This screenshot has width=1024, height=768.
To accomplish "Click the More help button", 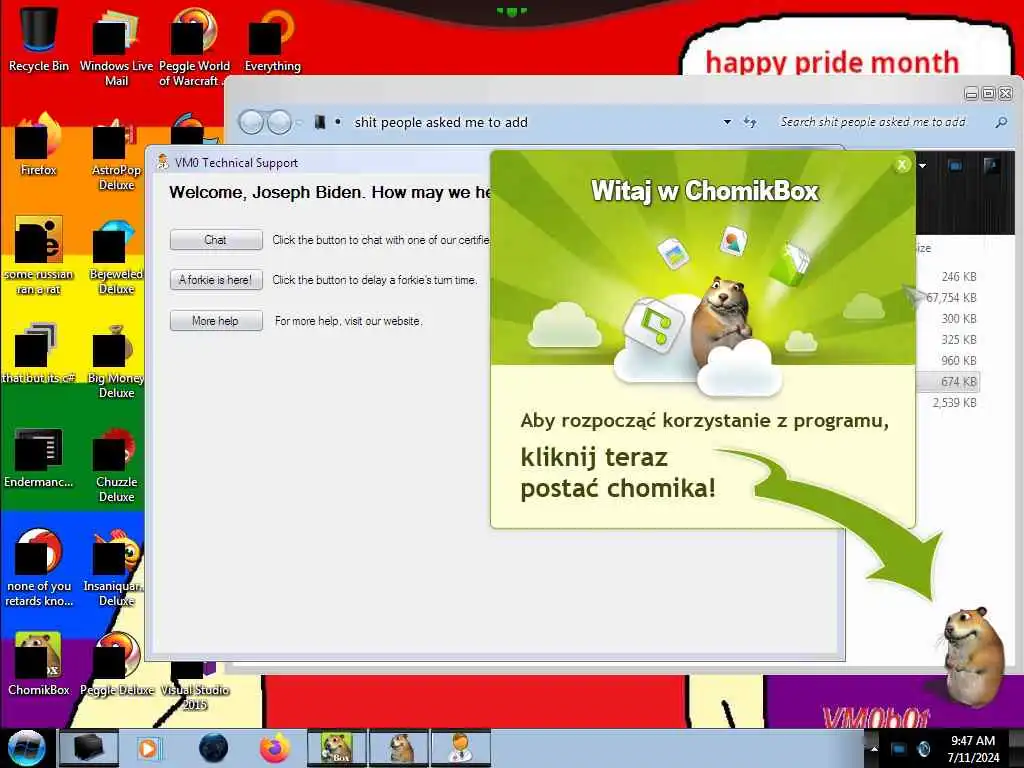I will pos(216,321).
